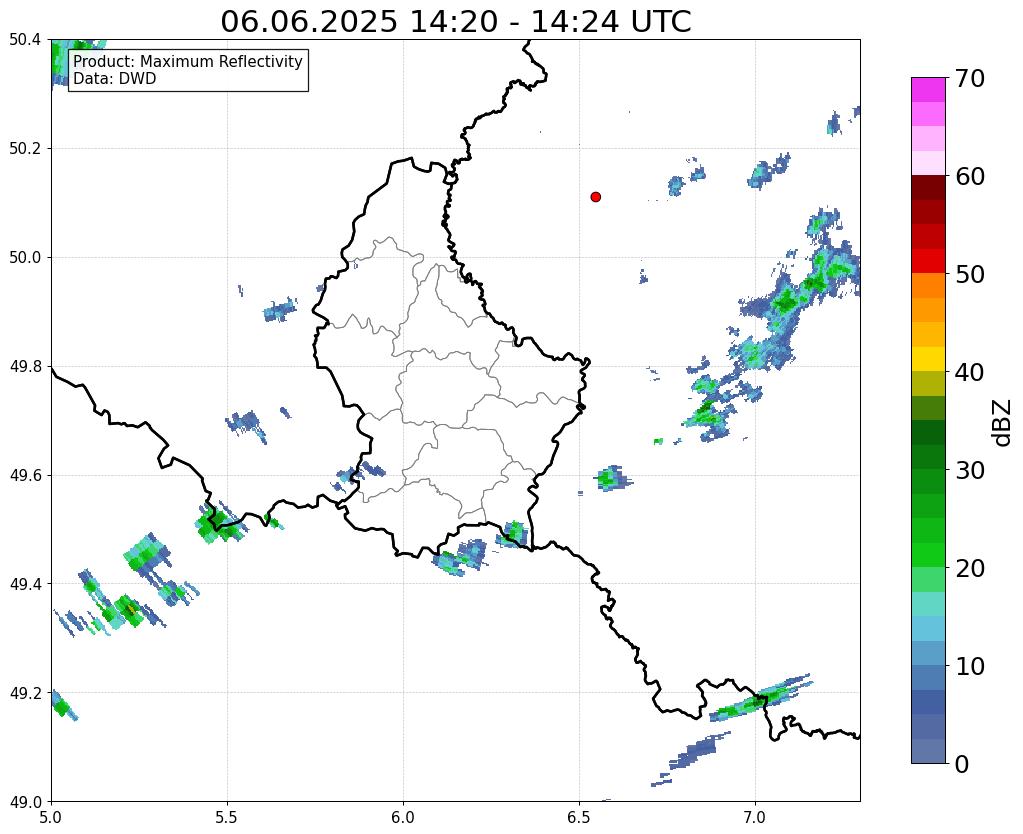Click the yellow colorbar segment near 40
Screen dimensions: 1023x834
[928, 359]
